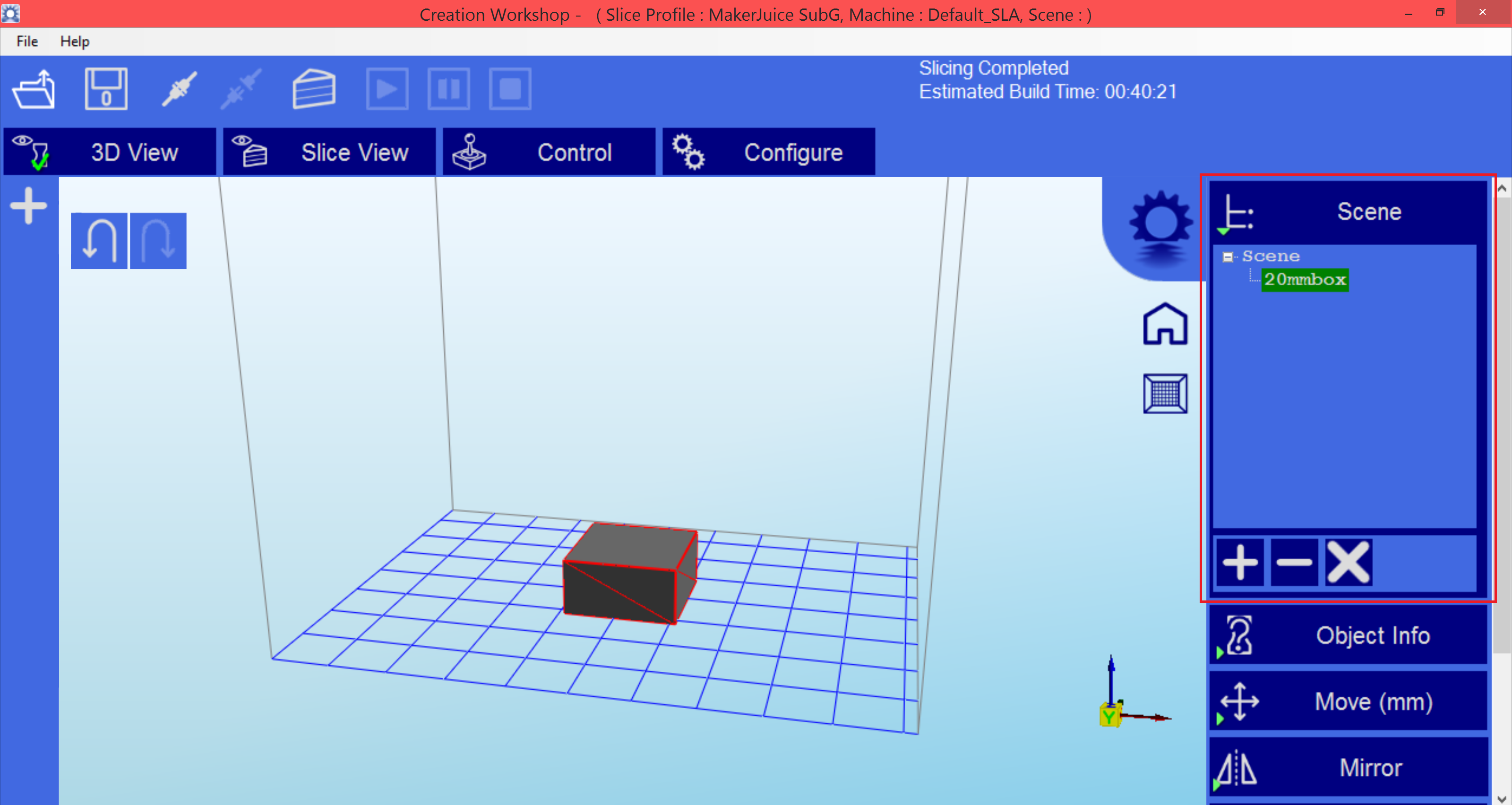Stop the print job
Image resolution: width=1512 pixels, height=805 pixels.
click(510, 89)
